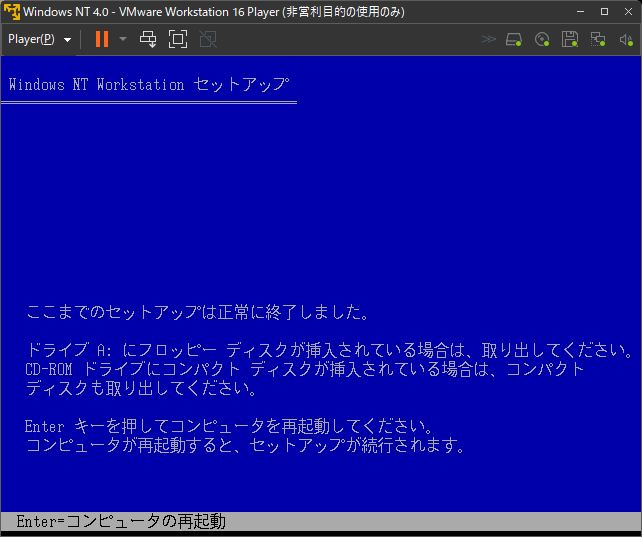Screen dimensions: 642x537
Task: Open the Player(P) menu
Action: [x=39, y=39]
